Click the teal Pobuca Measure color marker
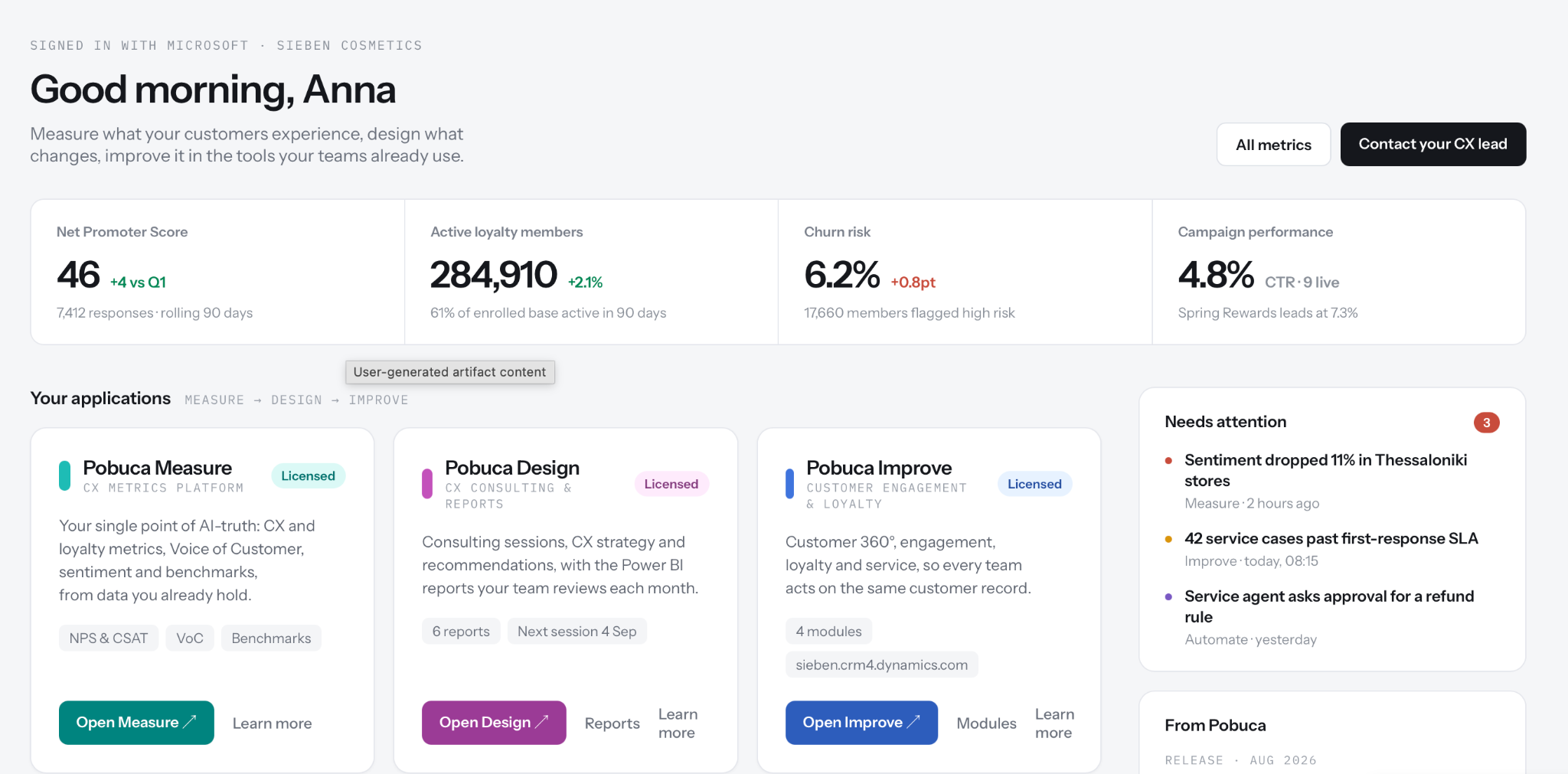1568x774 pixels. tap(65, 475)
